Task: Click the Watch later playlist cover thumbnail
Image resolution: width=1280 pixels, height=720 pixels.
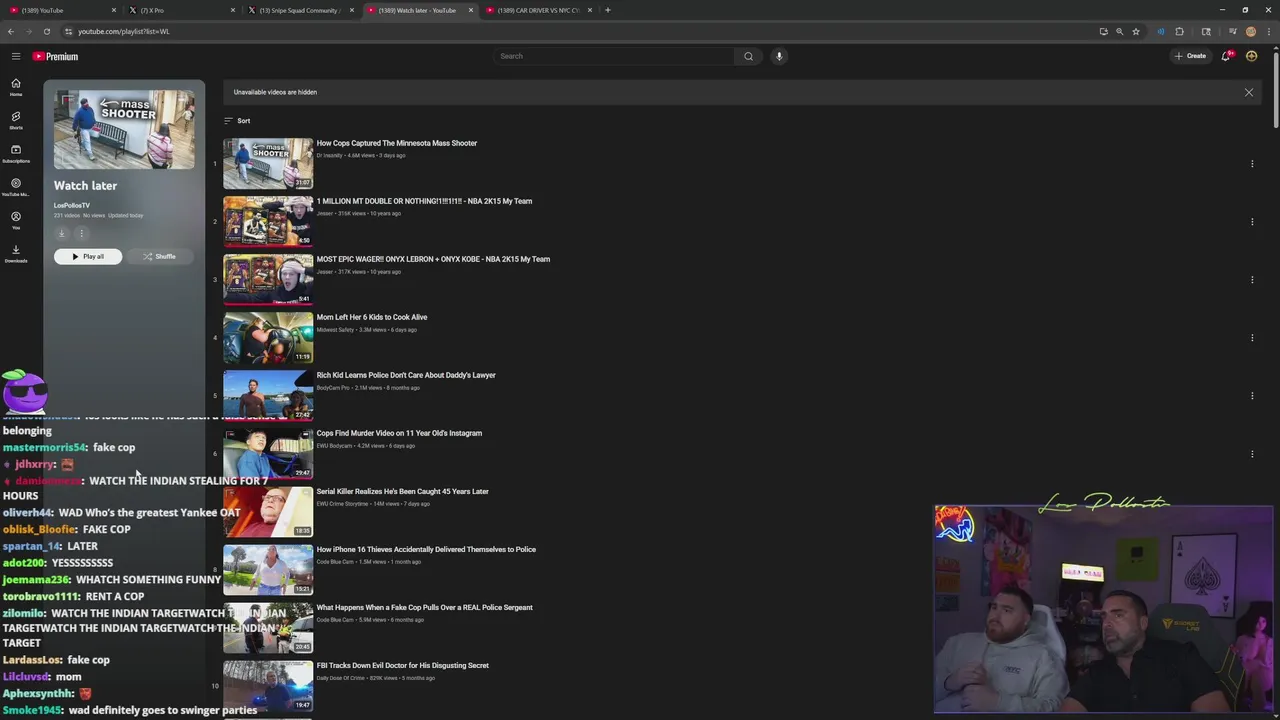Action: coord(124,130)
